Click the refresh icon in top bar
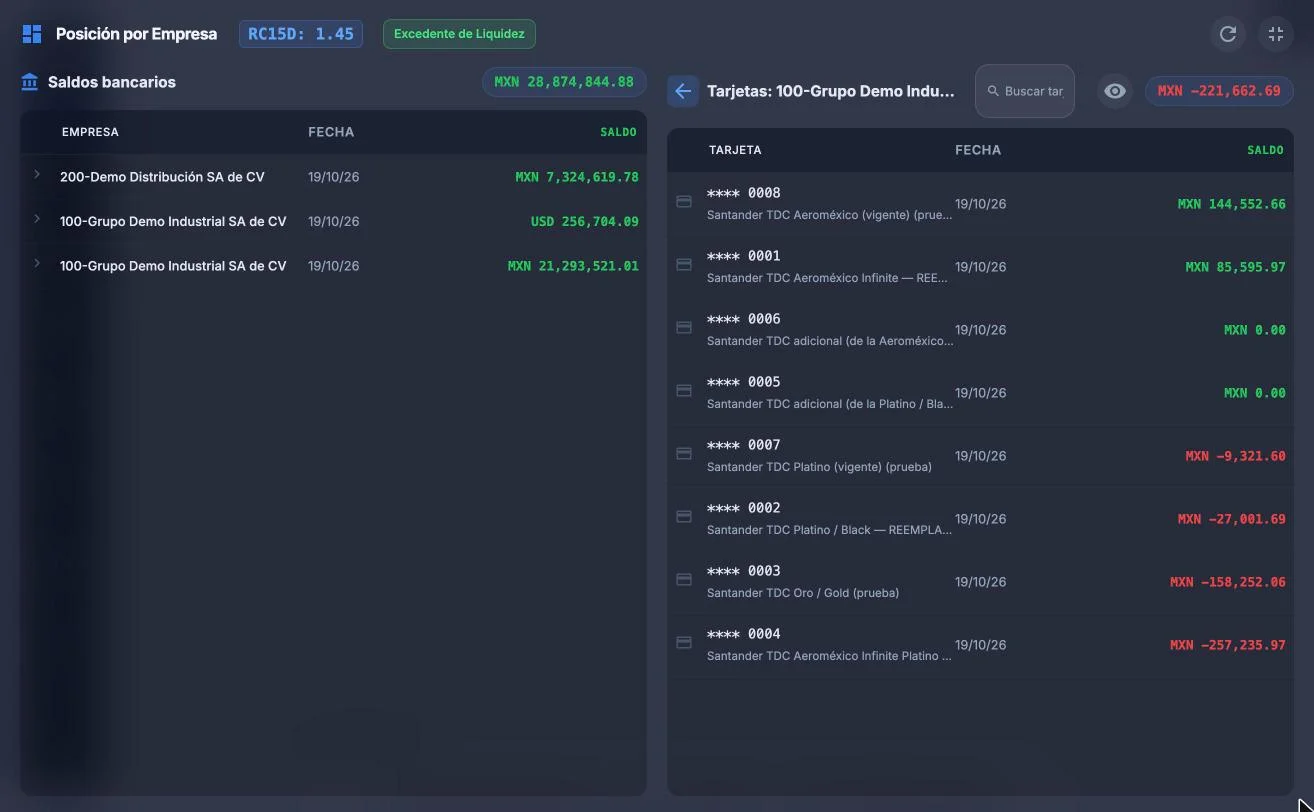 tap(1228, 34)
